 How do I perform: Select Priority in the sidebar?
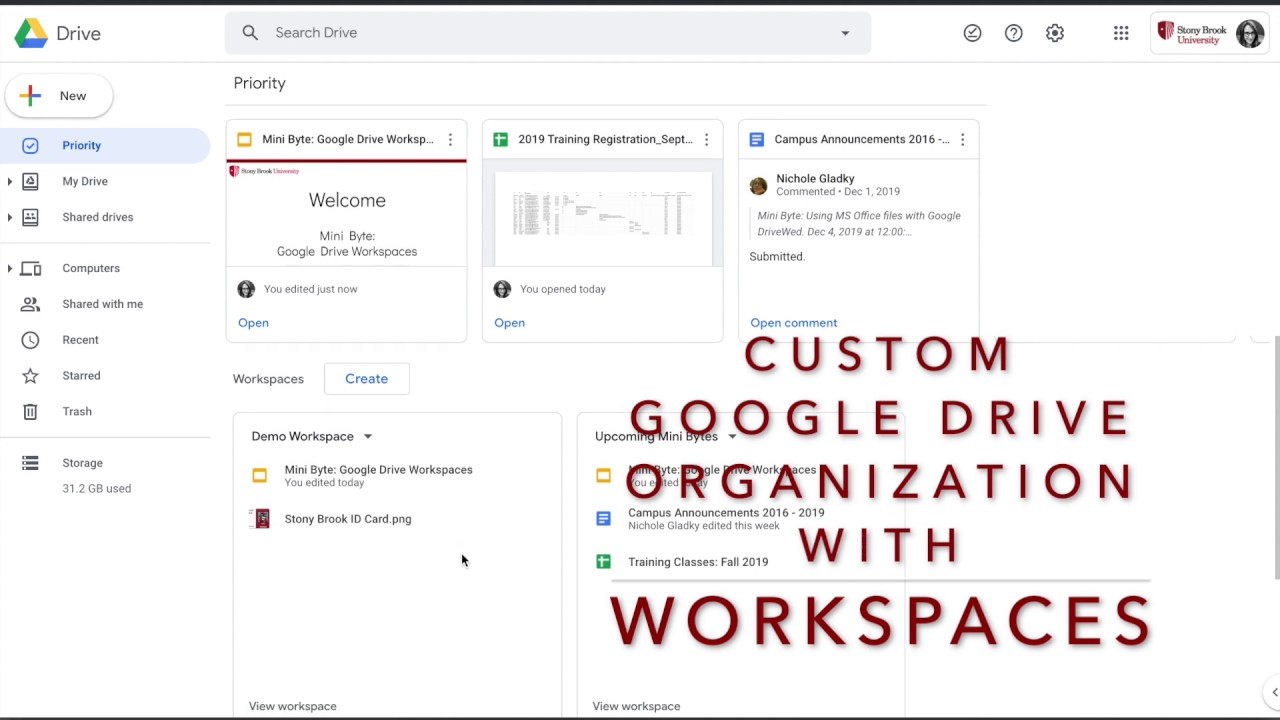pyautogui.click(x=105, y=146)
